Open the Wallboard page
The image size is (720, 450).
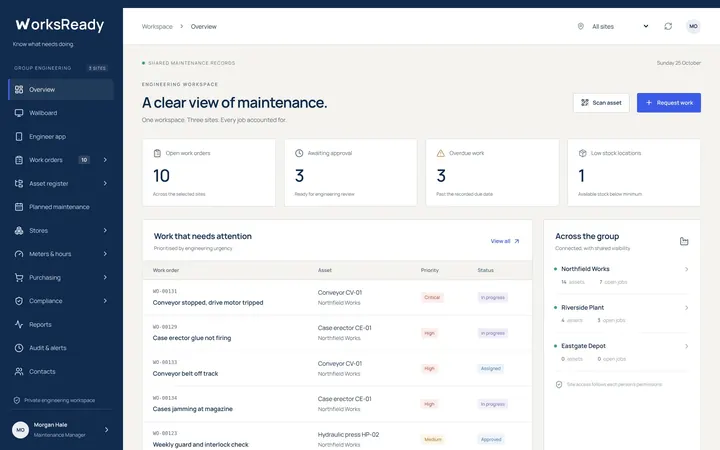[61, 113]
